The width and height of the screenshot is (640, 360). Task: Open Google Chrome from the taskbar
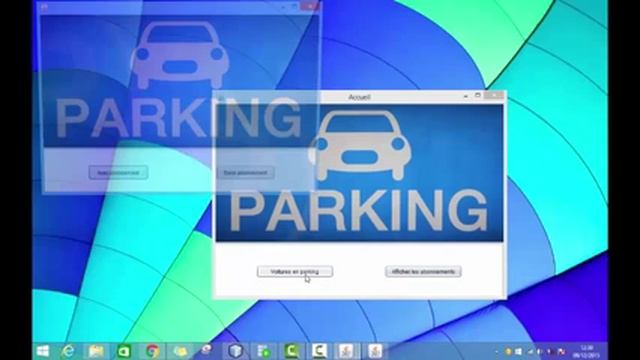coord(152,351)
